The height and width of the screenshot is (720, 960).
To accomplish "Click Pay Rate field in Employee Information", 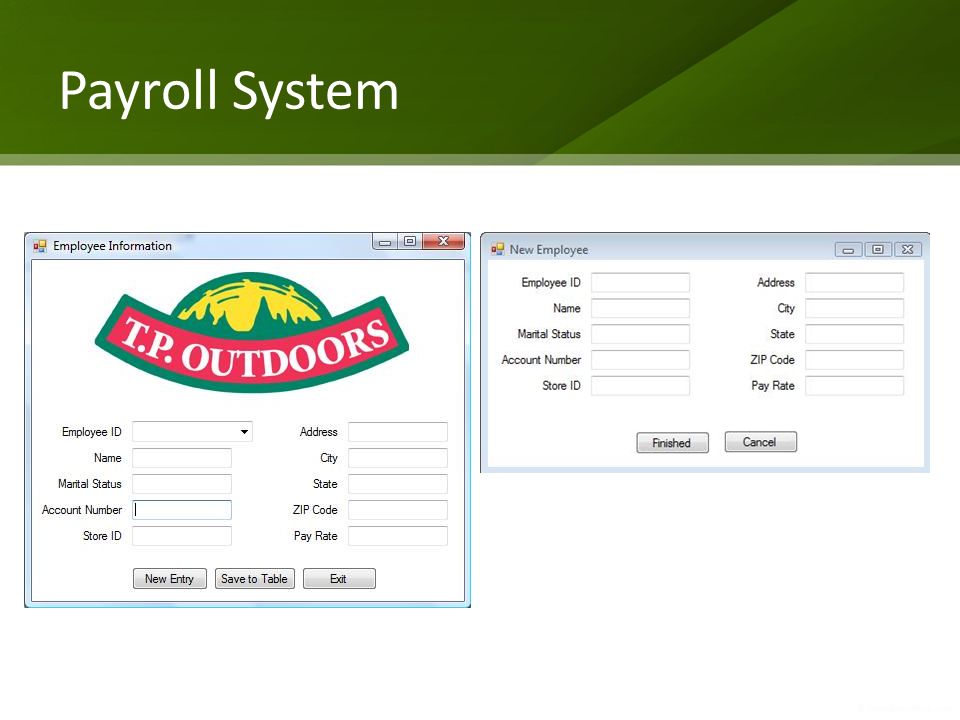I will (x=398, y=536).
